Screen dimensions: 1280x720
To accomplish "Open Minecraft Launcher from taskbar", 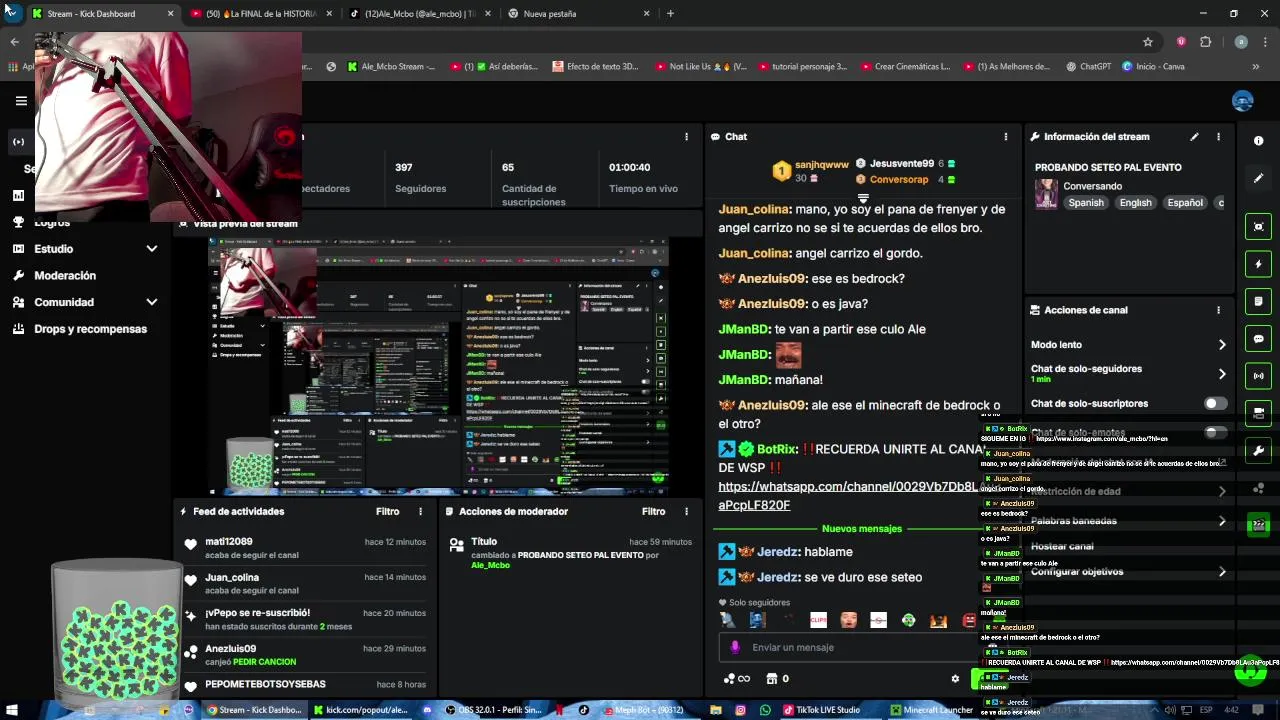I will pyautogui.click(x=932, y=710).
